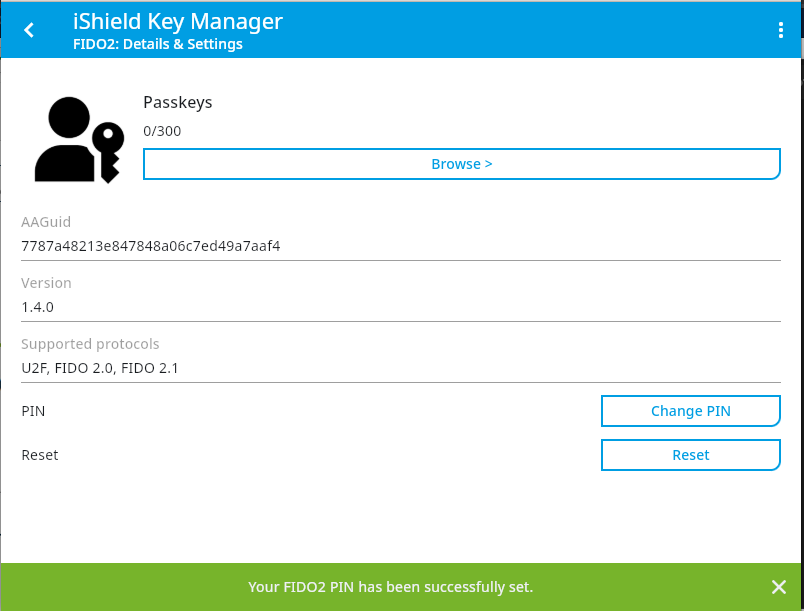Image resolution: width=804 pixels, height=611 pixels.
Task: Click the 0/300 passkey count
Action: [x=162, y=131]
